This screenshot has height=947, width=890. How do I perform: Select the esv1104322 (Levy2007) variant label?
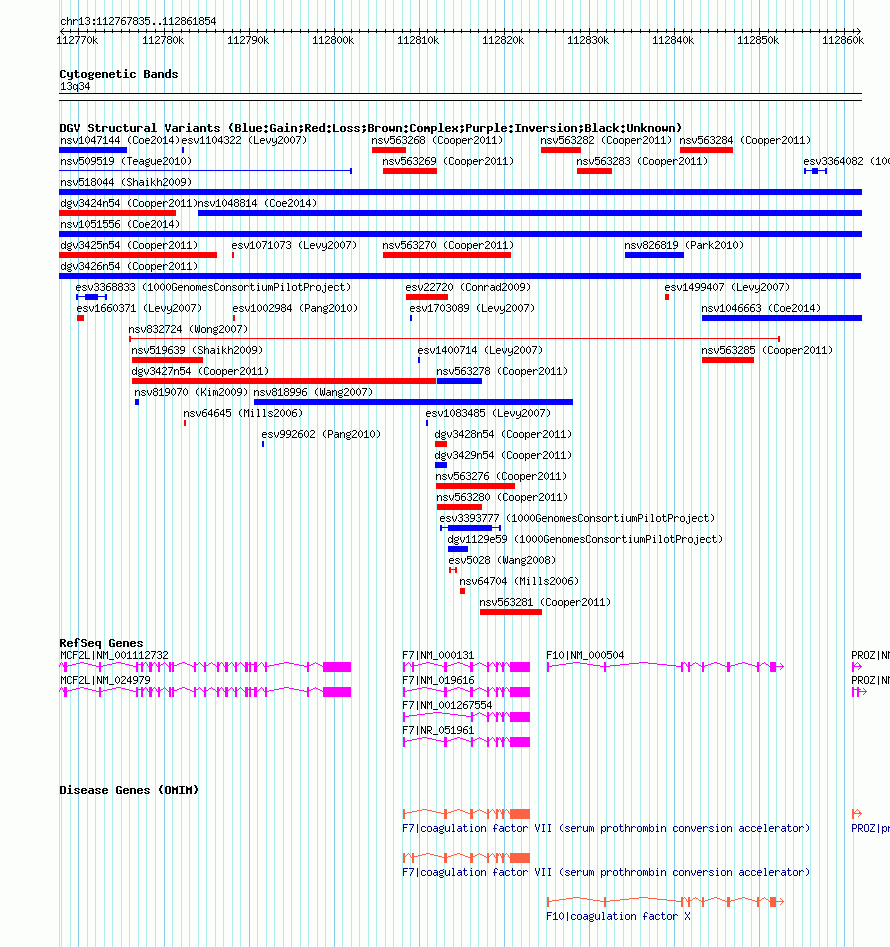[x=245, y=140]
